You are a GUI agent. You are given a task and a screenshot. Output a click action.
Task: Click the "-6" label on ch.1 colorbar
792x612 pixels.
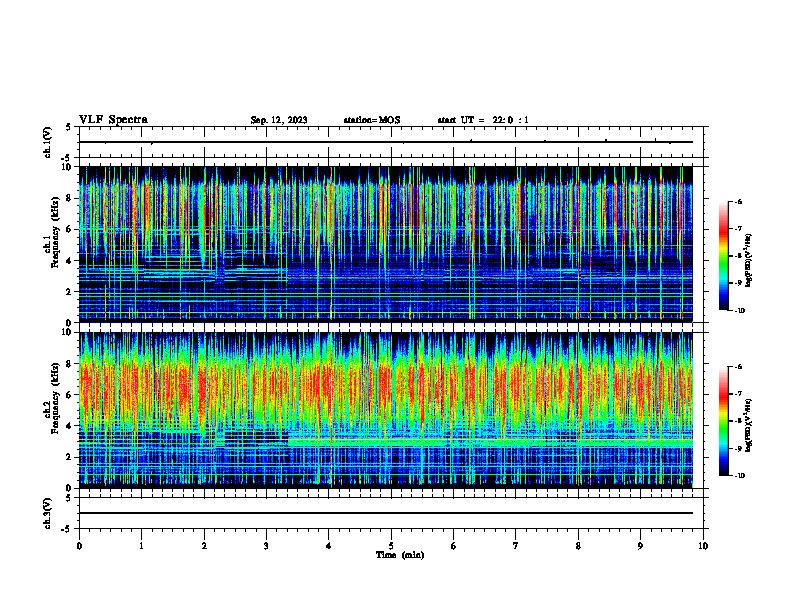click(x=738, y=202)
